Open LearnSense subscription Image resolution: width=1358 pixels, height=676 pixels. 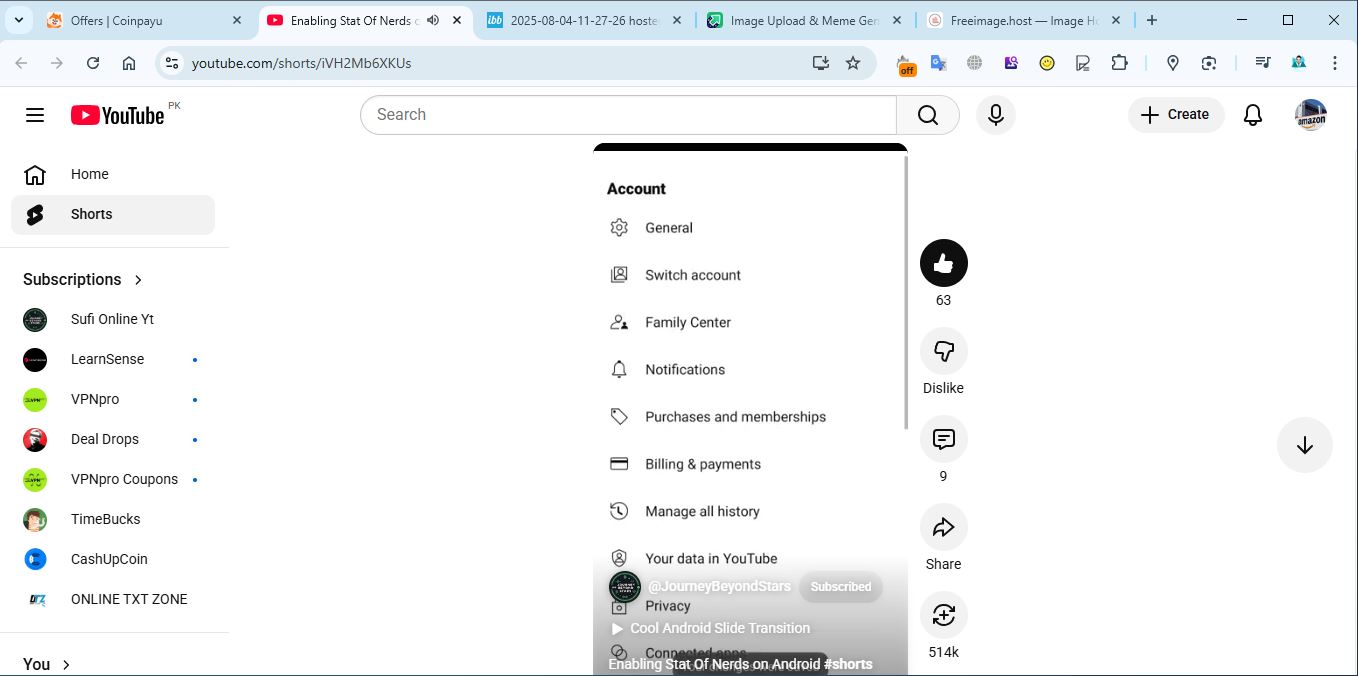coord(113,359)
